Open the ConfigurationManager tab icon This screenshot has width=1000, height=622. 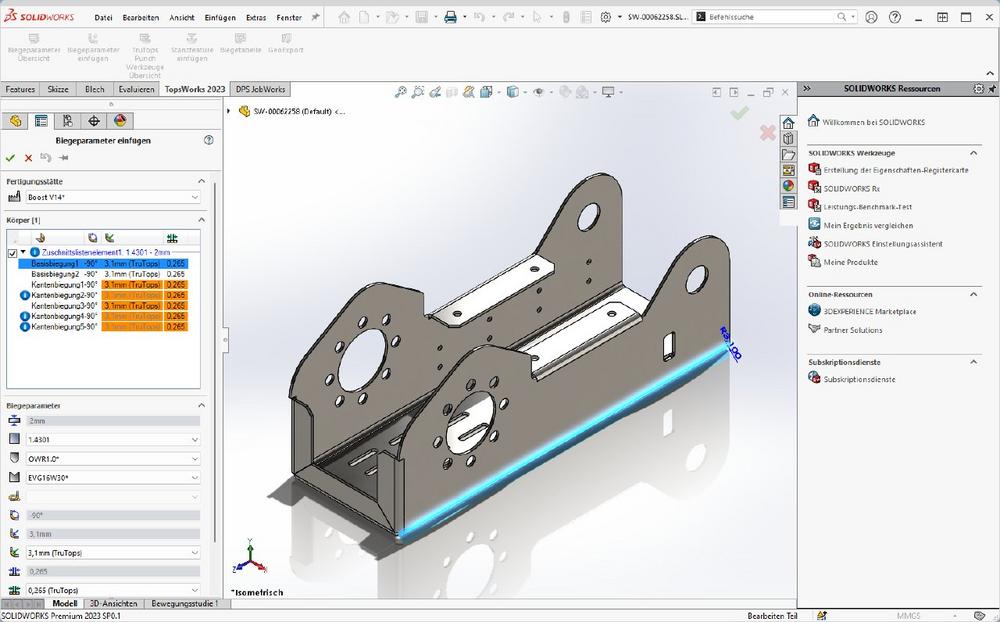pyautogui.click(x=68, y=121)
